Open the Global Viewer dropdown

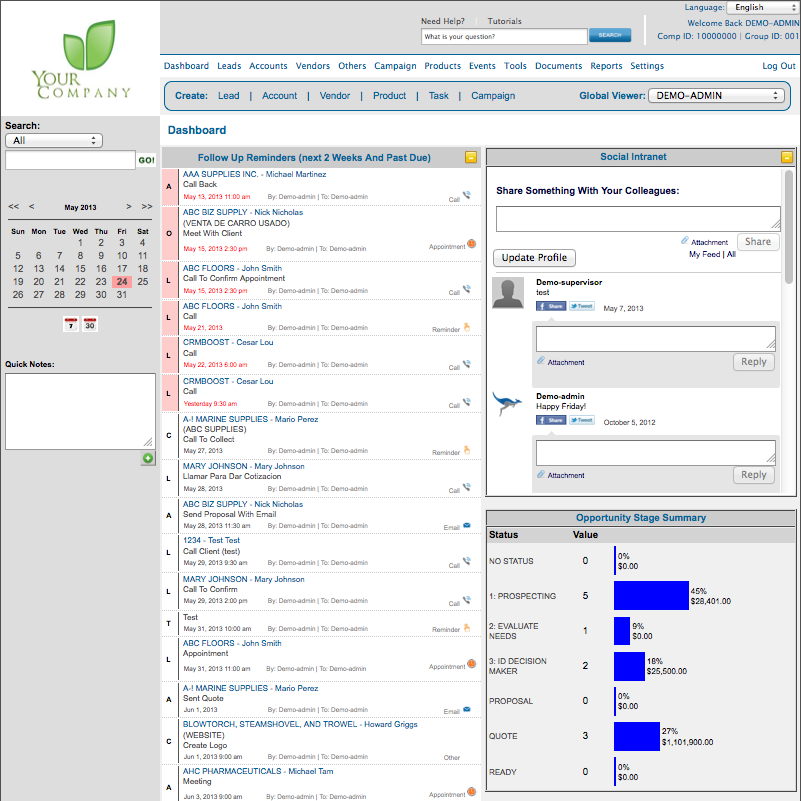[714, 96]
